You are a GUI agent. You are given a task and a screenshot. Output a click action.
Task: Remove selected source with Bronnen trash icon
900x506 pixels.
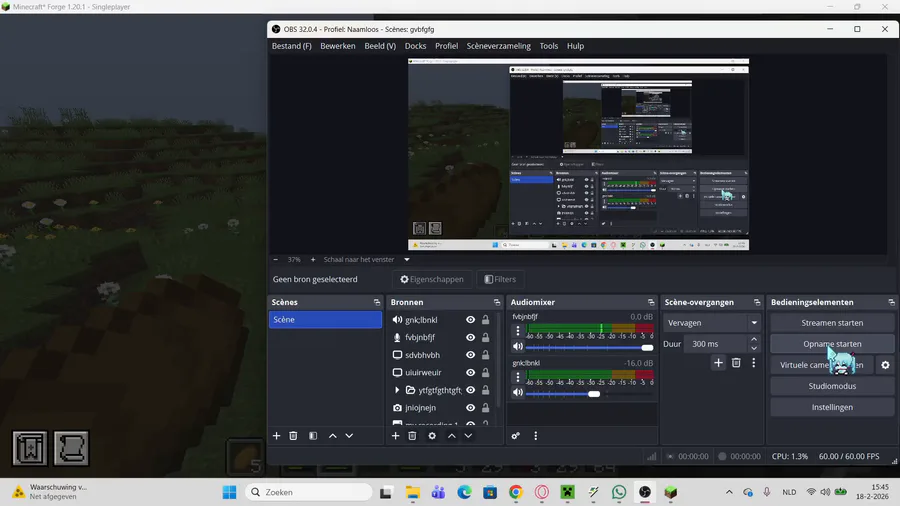tap(412, 436)
